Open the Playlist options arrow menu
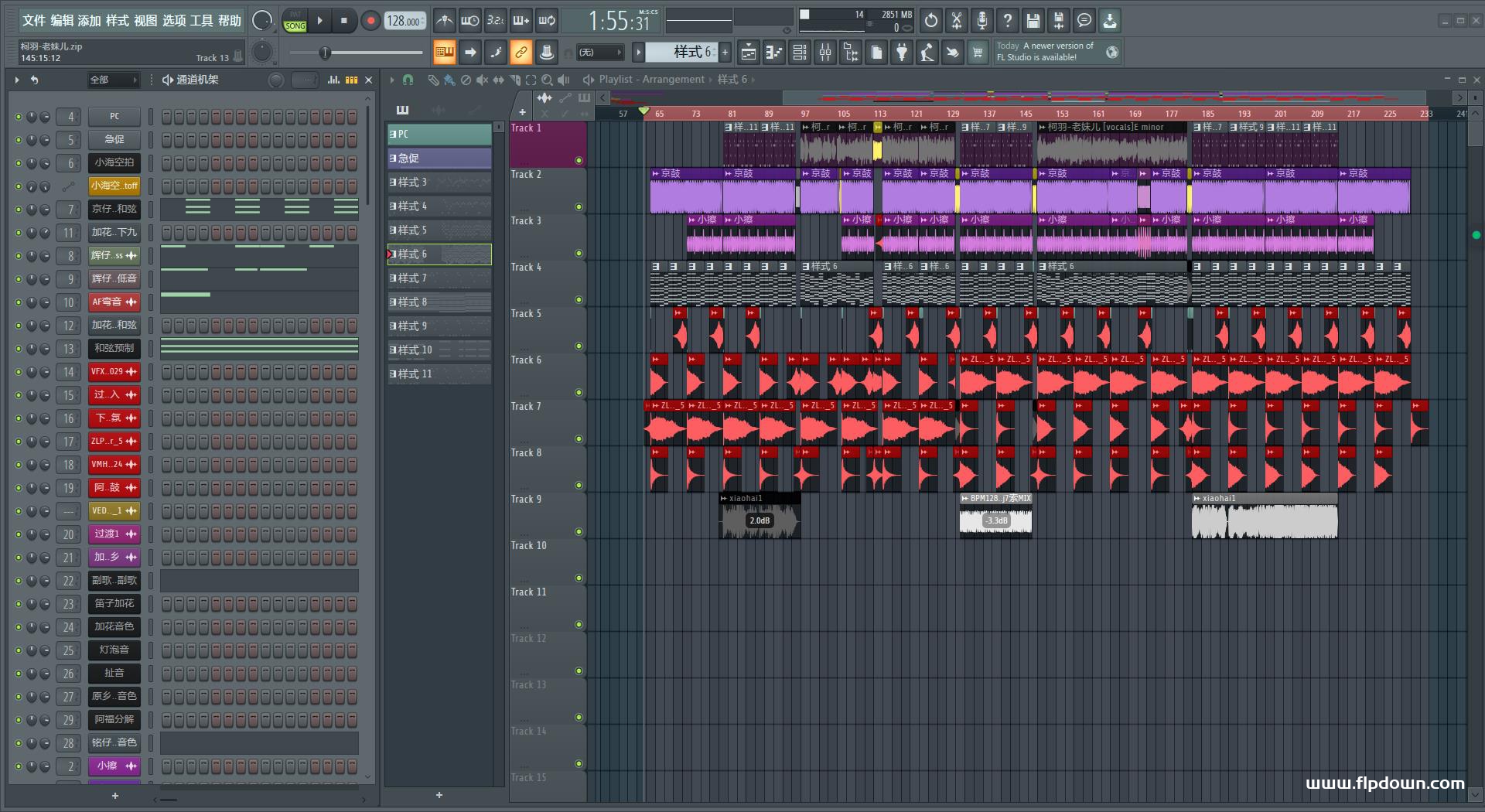 tap(392, 80)
